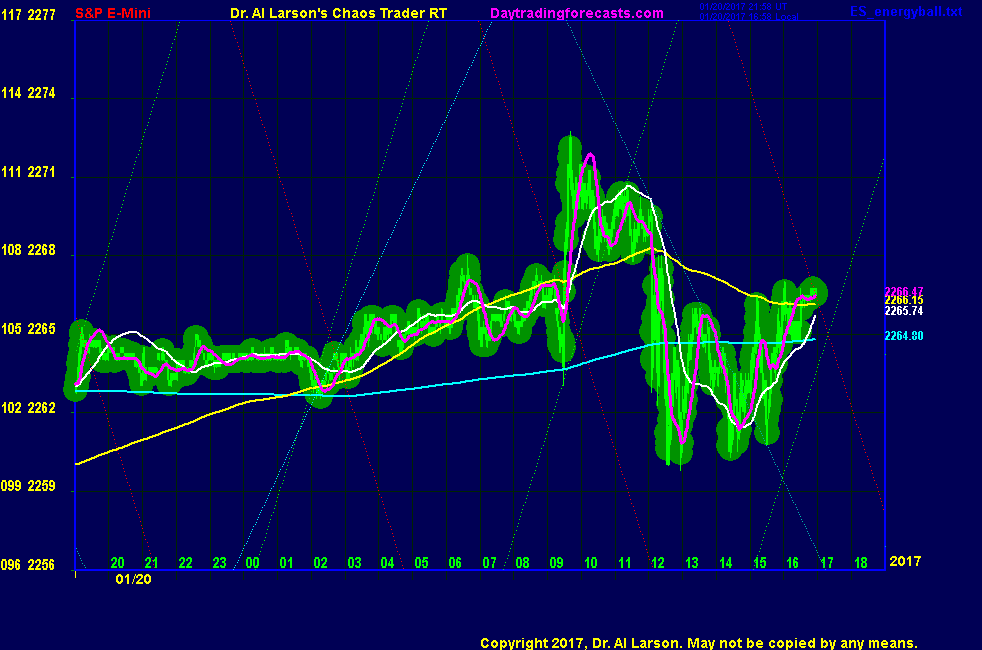Click the 12 hour marker on the time axis
This screenshot has width=982, height=650.
[x=657, y=563]
